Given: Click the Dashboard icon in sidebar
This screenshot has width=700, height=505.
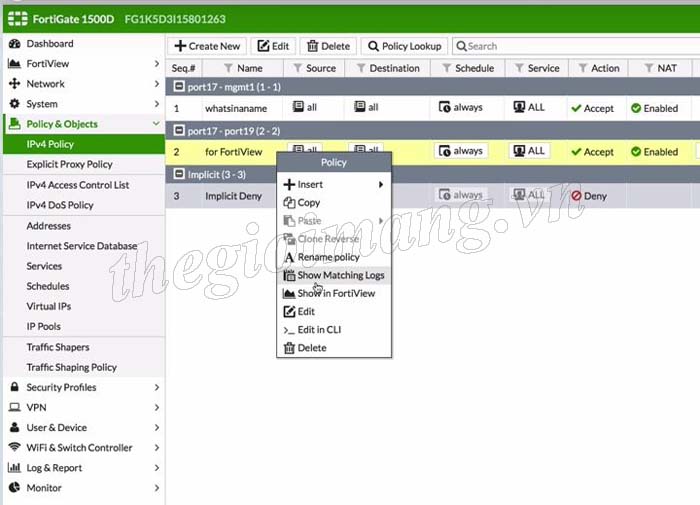Looking at the screenshot, I should pyautogui.click(x=15, y=44).
